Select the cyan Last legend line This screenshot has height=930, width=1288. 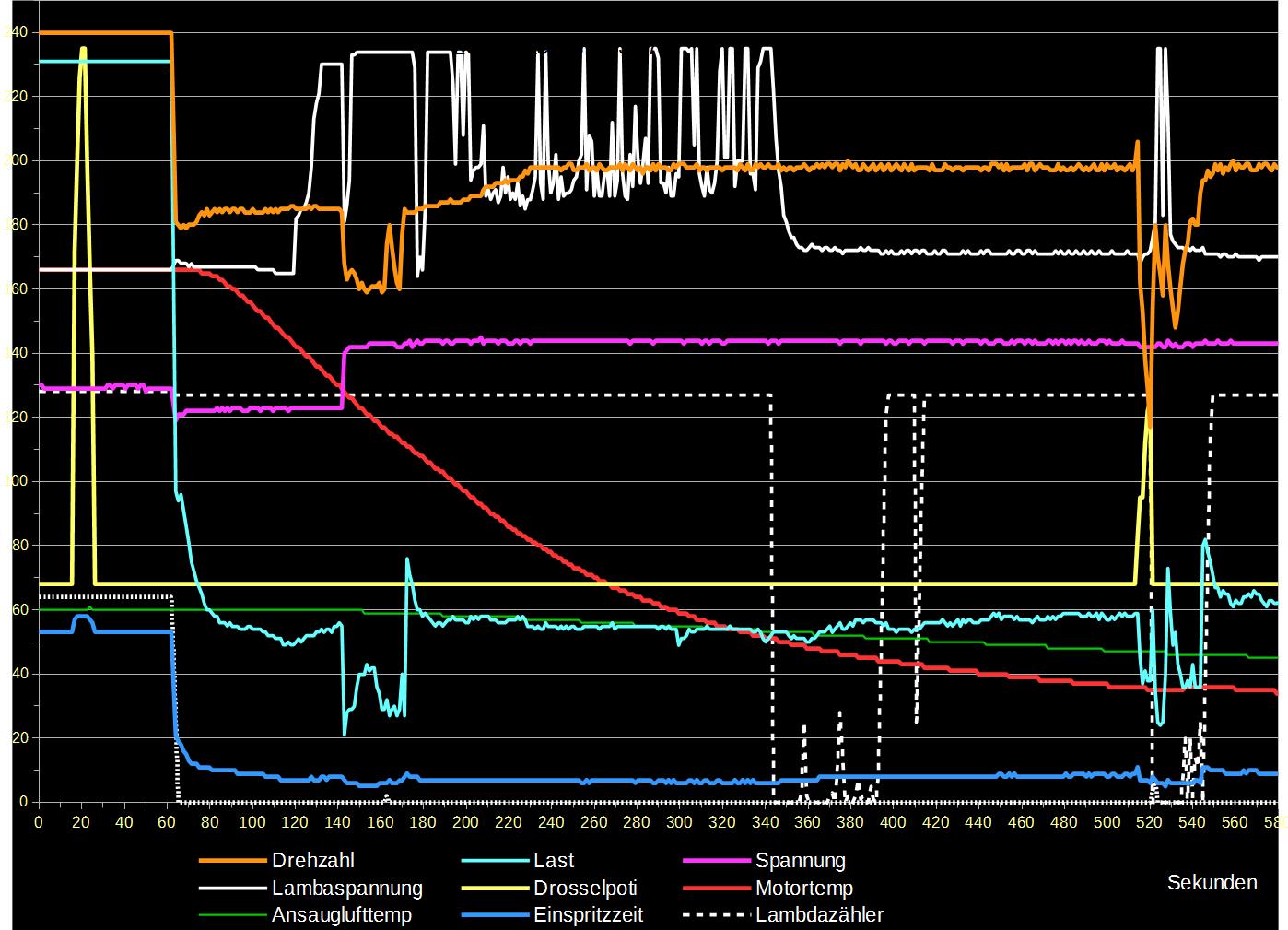493,861
